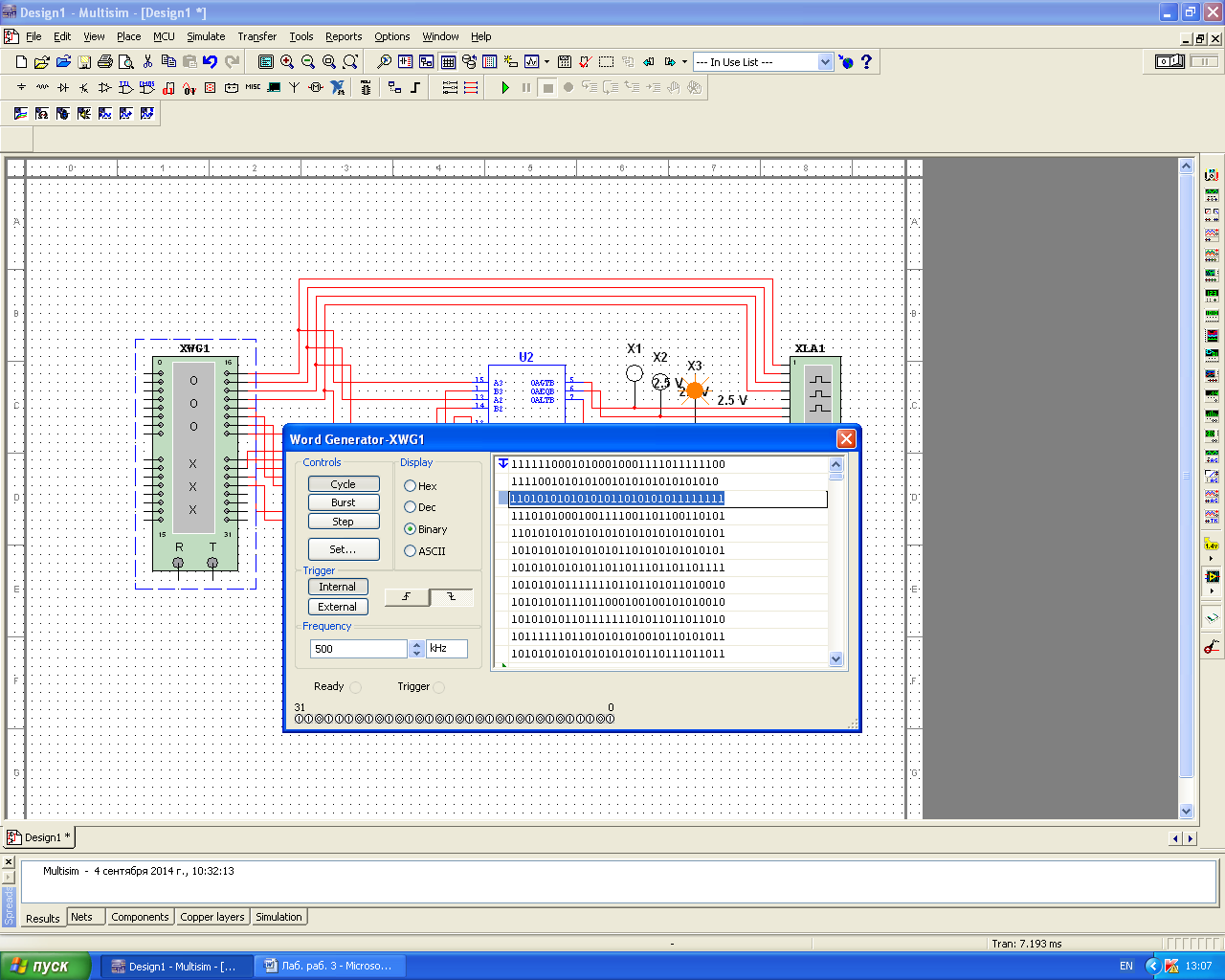This screenshot has width=1225, height=980.
Task: Place a Basic component (resistor symbol)
Action: (x=42, y=87)
